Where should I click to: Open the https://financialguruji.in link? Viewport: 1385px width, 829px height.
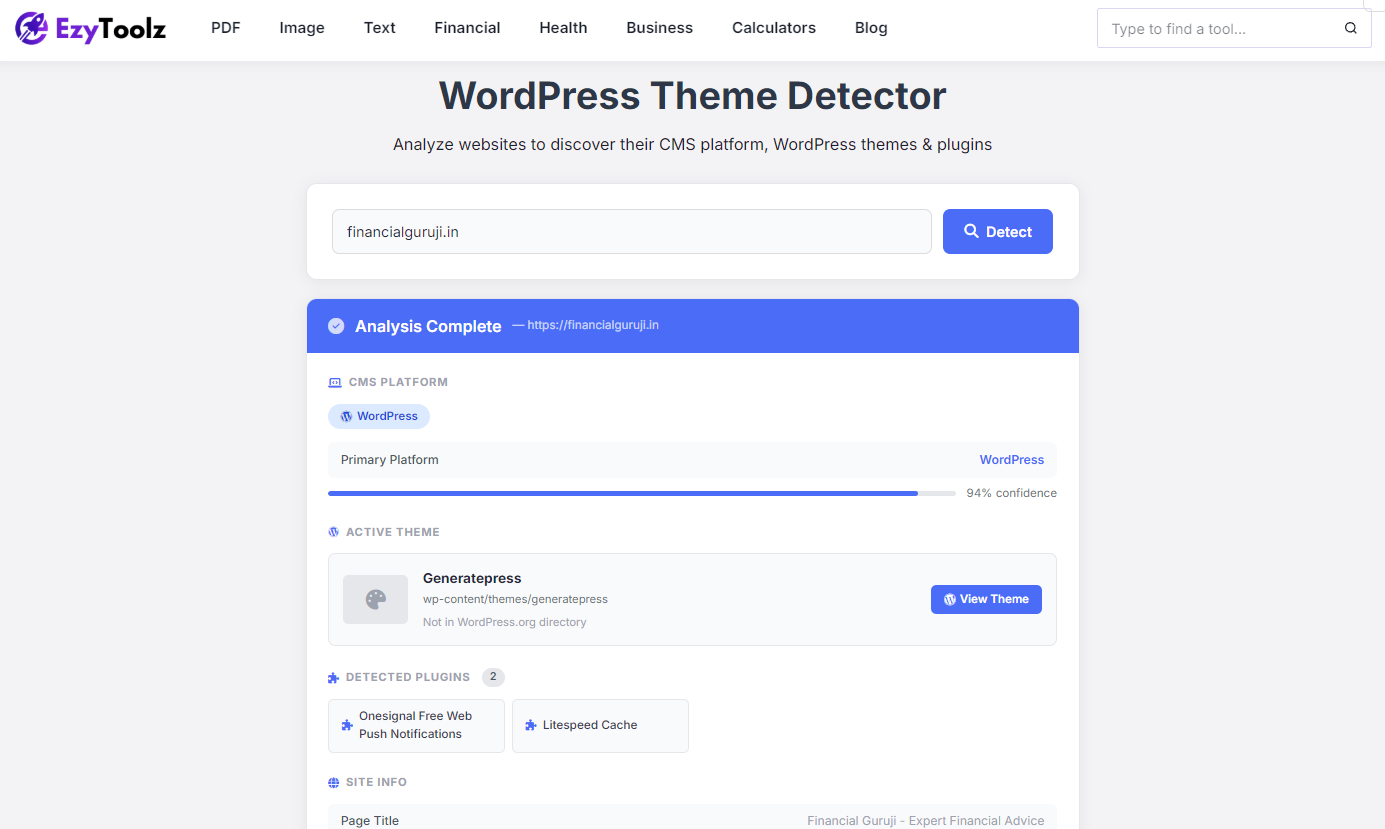[x=593, y=325]
